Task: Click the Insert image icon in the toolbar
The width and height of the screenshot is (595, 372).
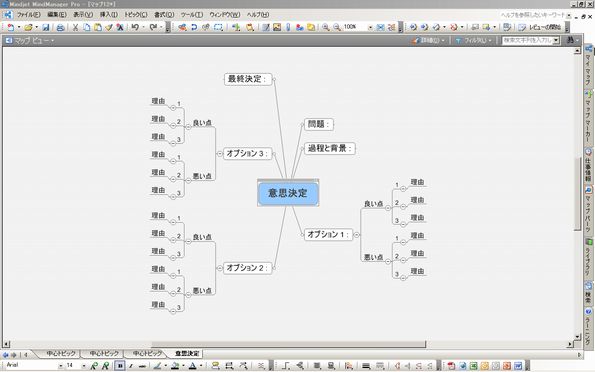Action: [x=277, y=27]
